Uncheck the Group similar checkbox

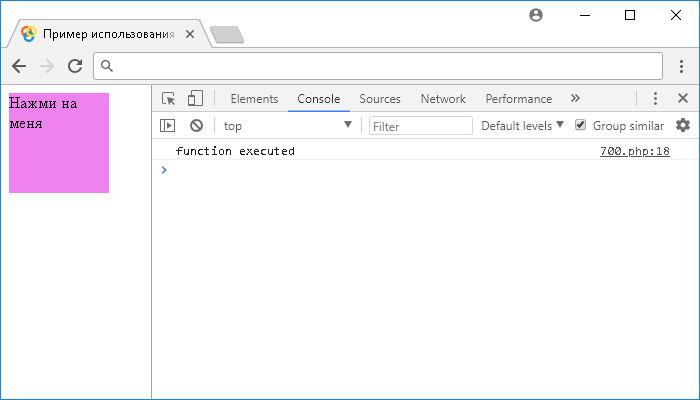point(580,125)
